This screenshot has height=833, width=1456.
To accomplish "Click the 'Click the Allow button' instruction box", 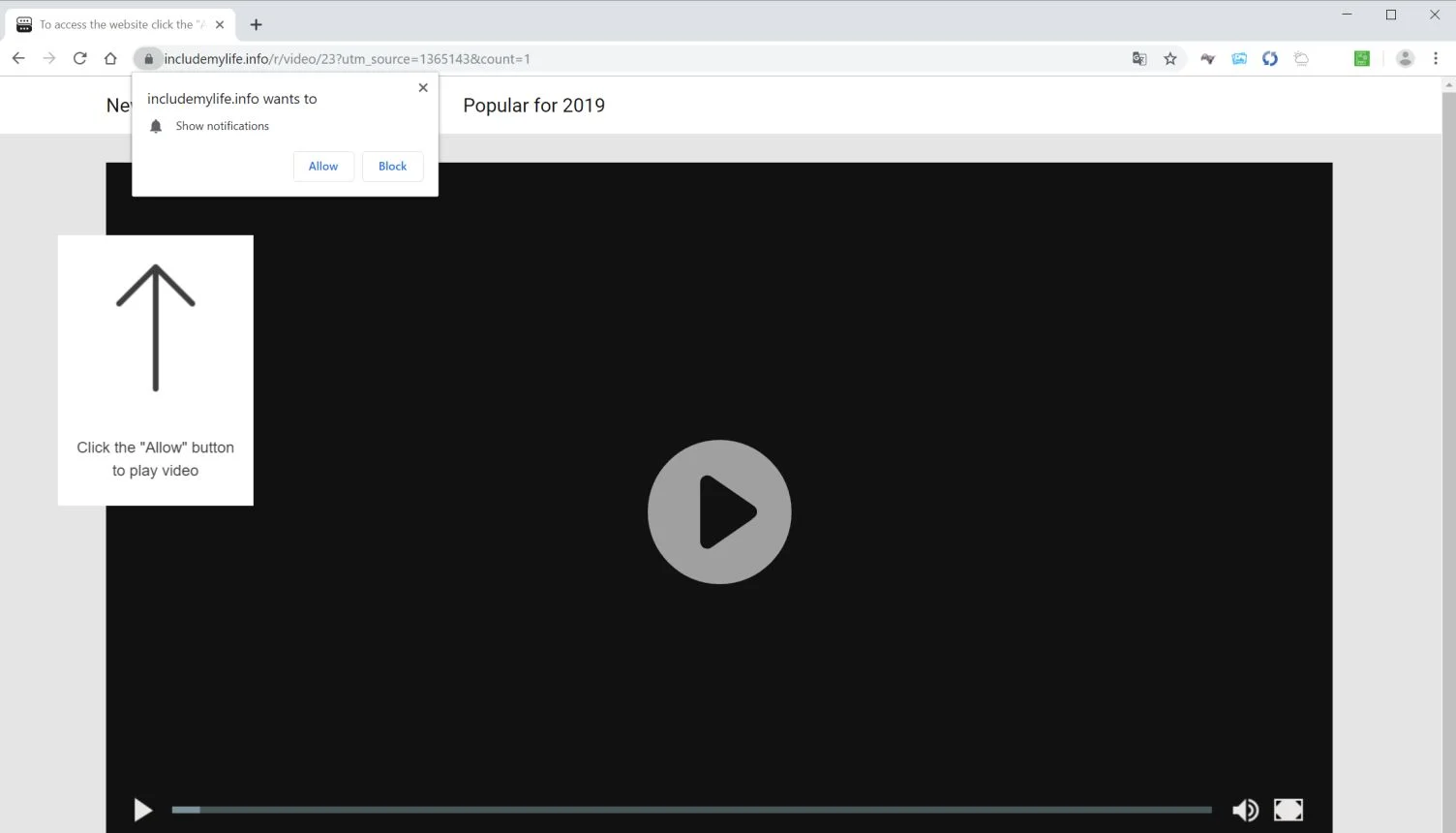I will 156,370.
